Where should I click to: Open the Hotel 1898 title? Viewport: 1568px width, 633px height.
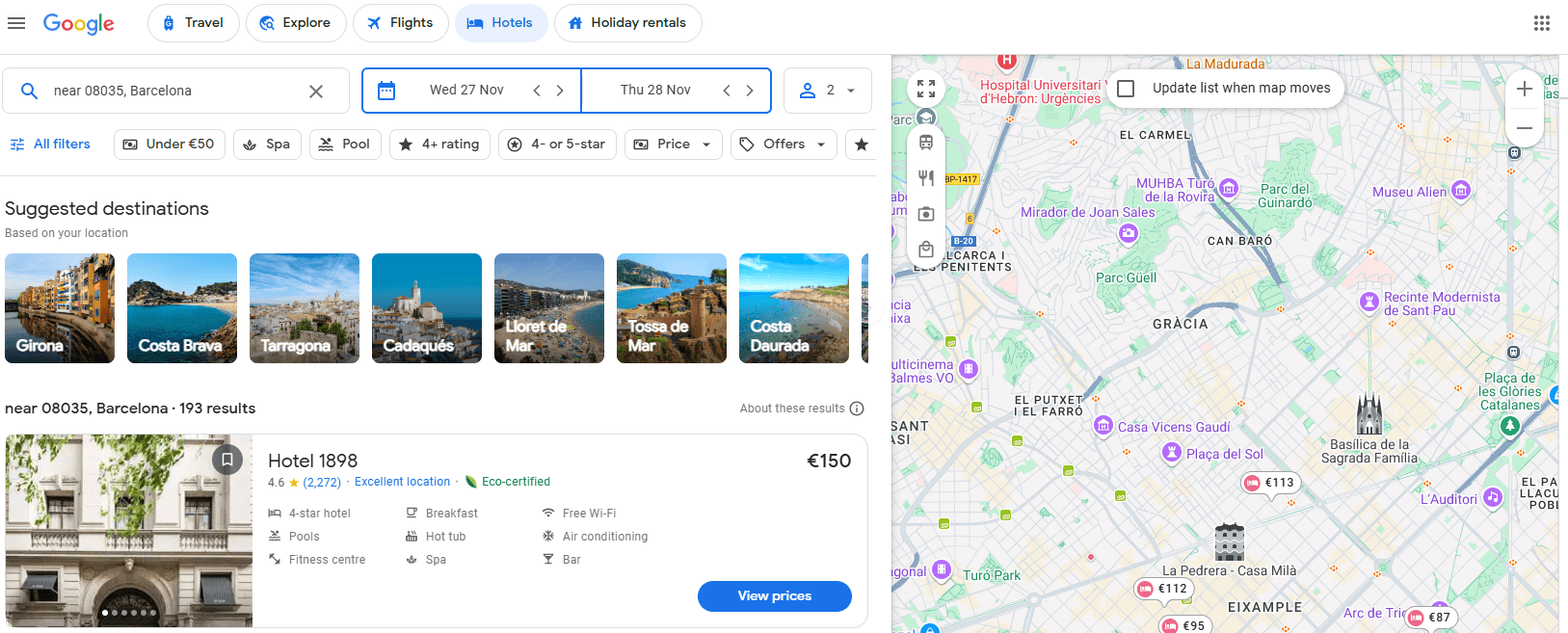click(312, 461)
